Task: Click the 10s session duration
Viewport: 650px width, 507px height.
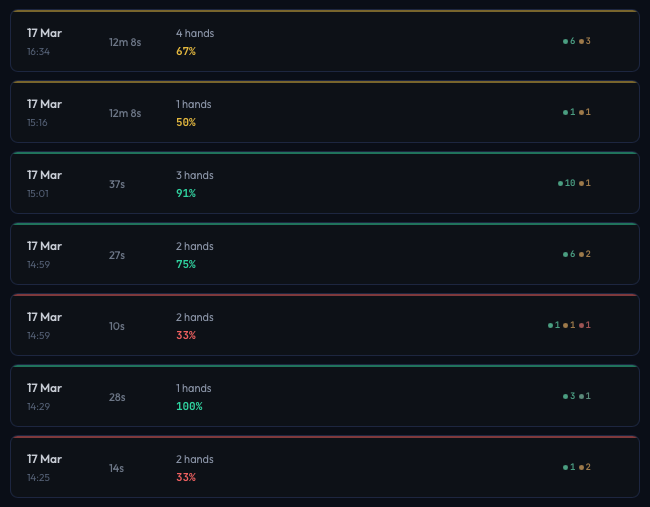Action: 117,326
